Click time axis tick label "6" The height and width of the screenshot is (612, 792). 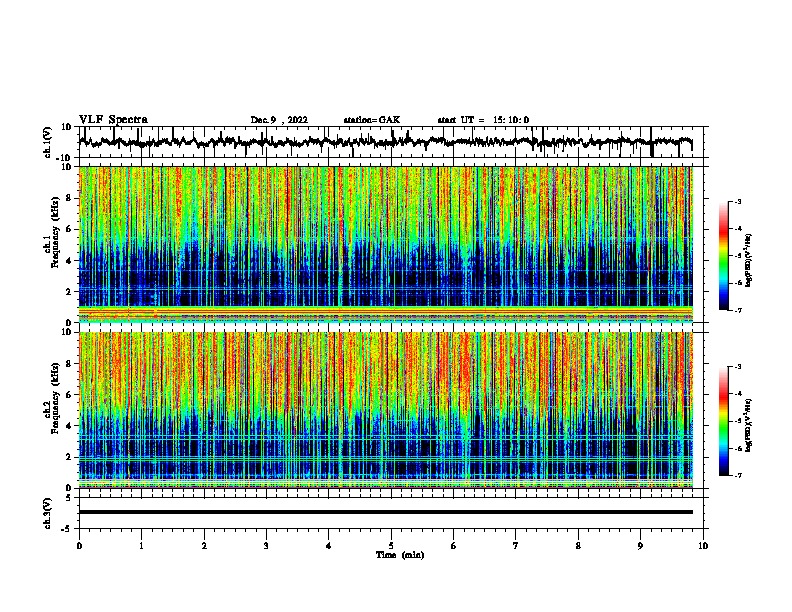point(454,546)
